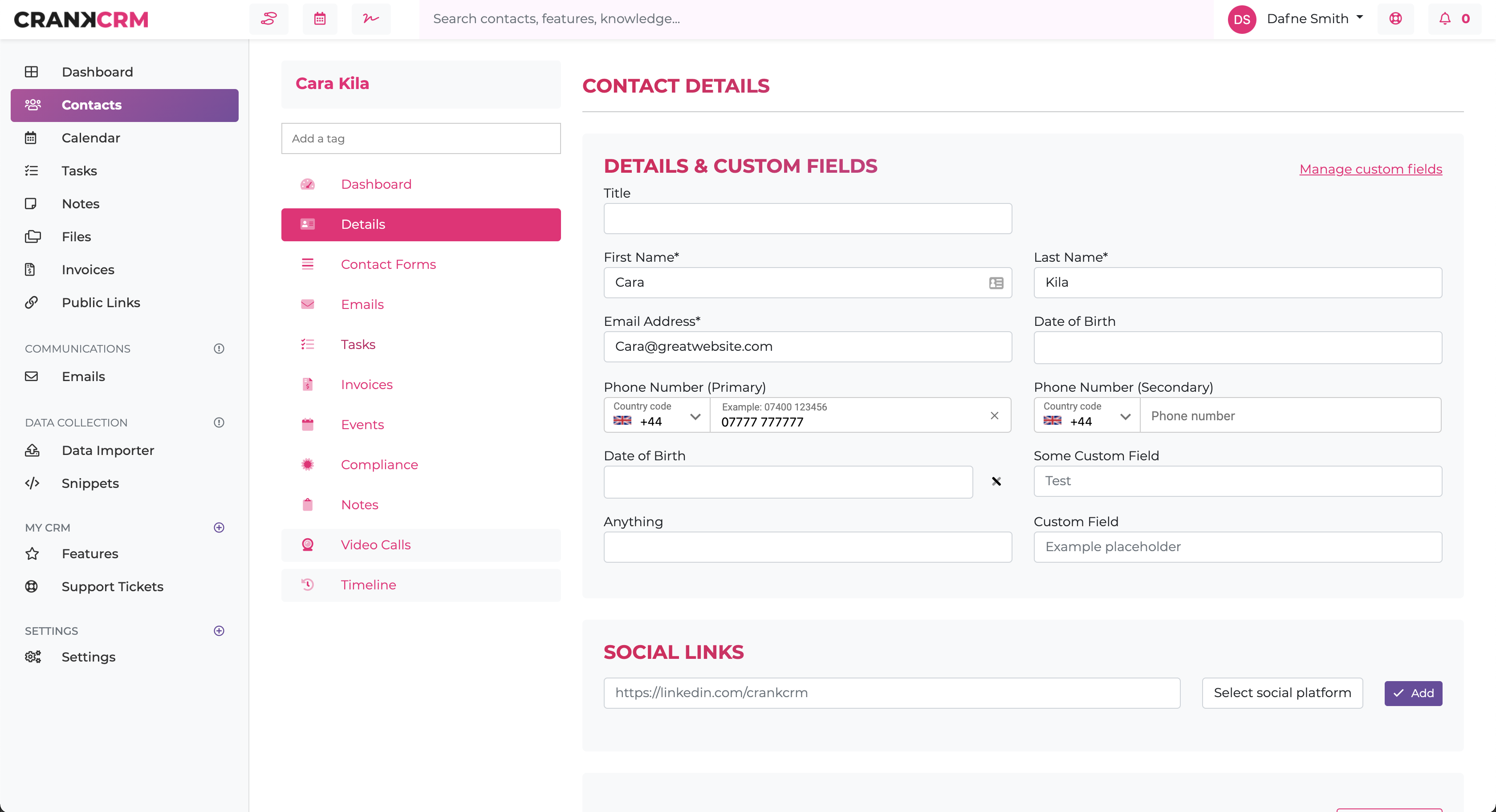The width and height of the screenshot is (1496, 812).
Task: Switch to the Compliance tab for Cara Kila
Action: point(379,464)
